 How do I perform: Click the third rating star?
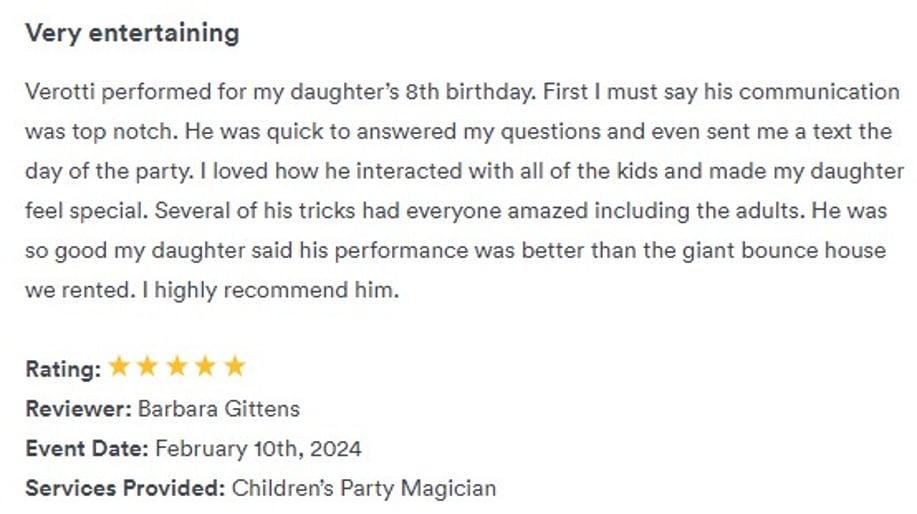point(177,367)
